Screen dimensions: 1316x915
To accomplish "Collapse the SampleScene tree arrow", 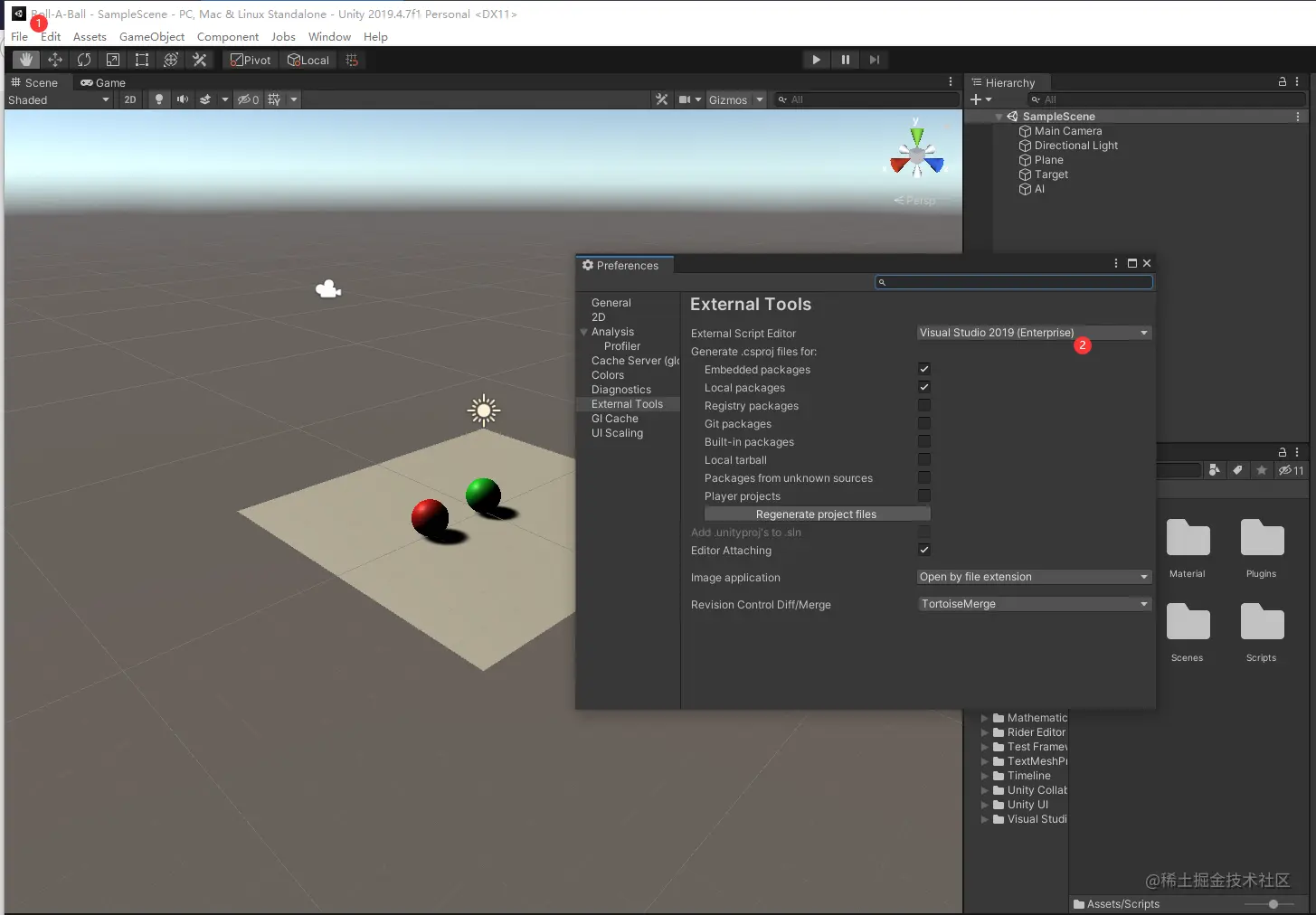I will [x=999, y=117].
